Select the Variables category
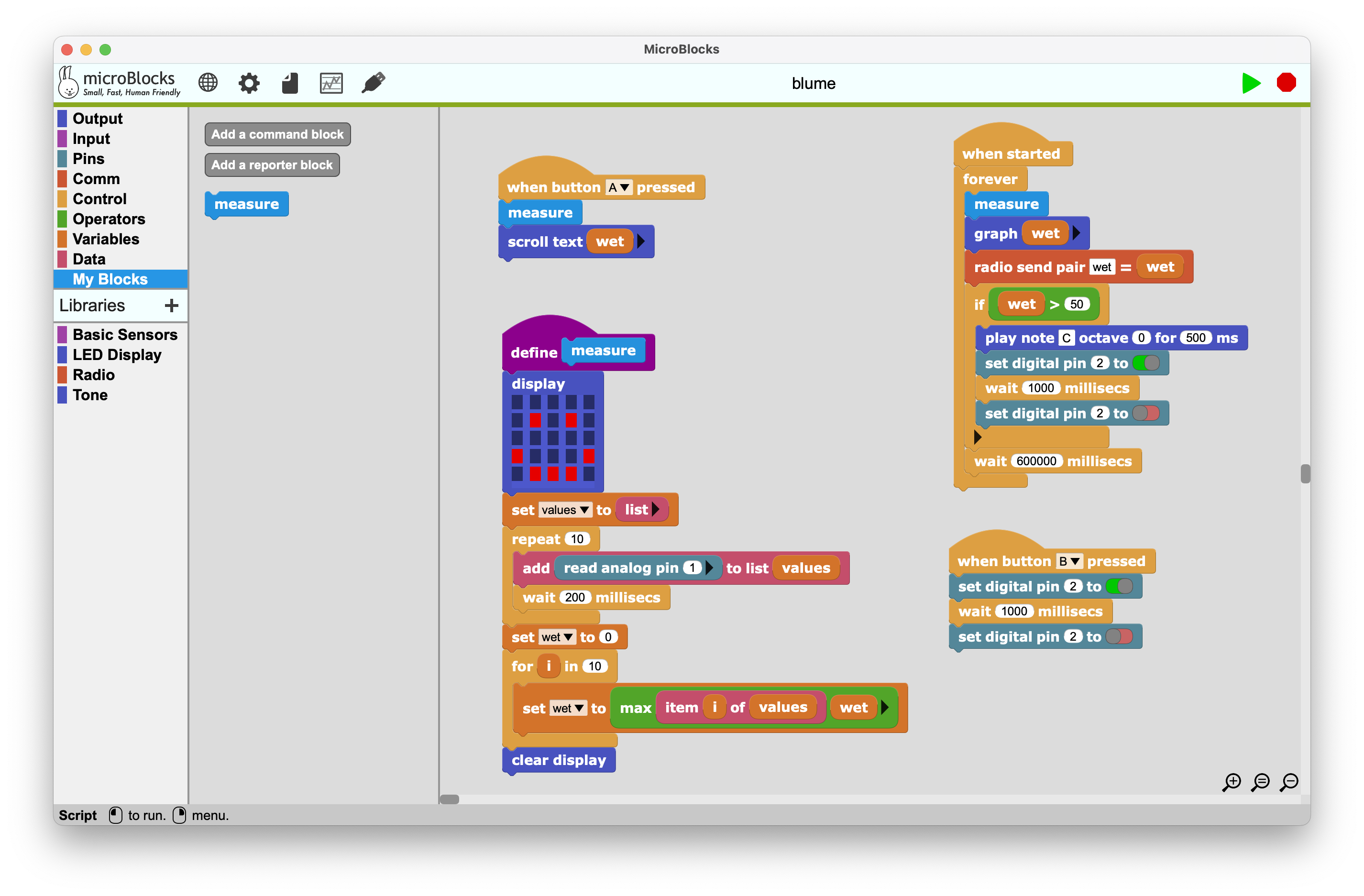Screen dimensions: 1364x896 tap(105, 239)
